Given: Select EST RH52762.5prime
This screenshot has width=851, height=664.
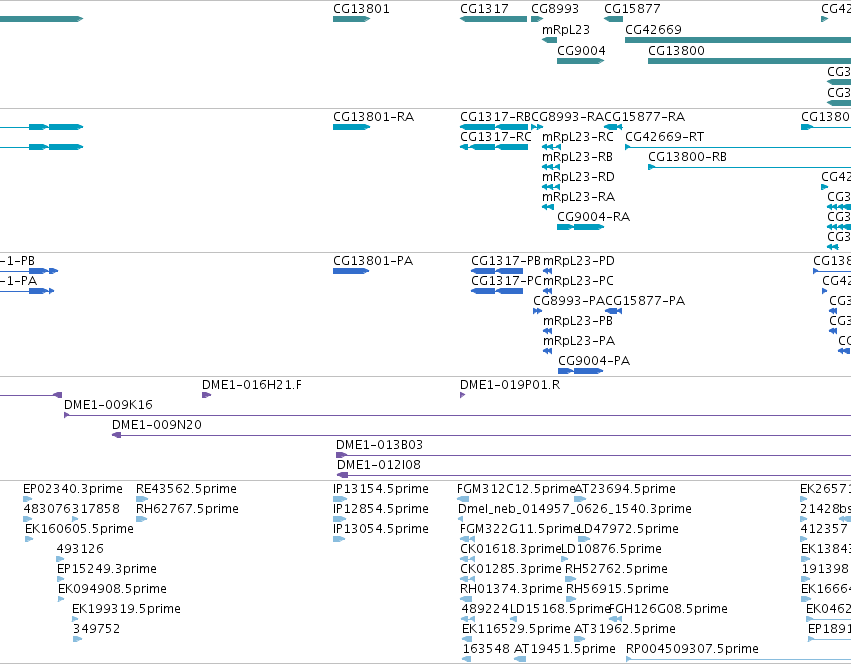Looking at the screenshot, I should (570, 579).
